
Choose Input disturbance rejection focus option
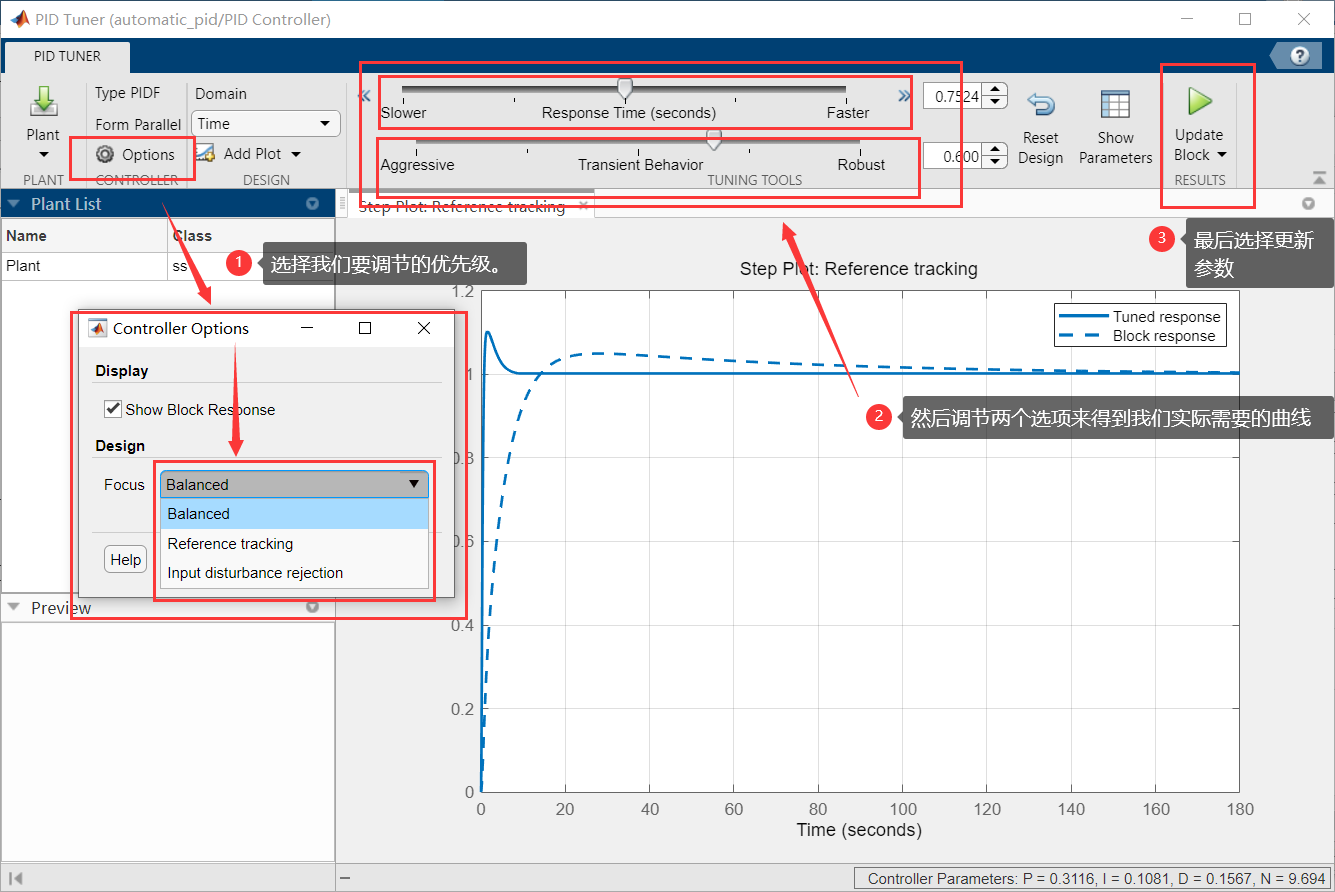[x=294, y=573]
